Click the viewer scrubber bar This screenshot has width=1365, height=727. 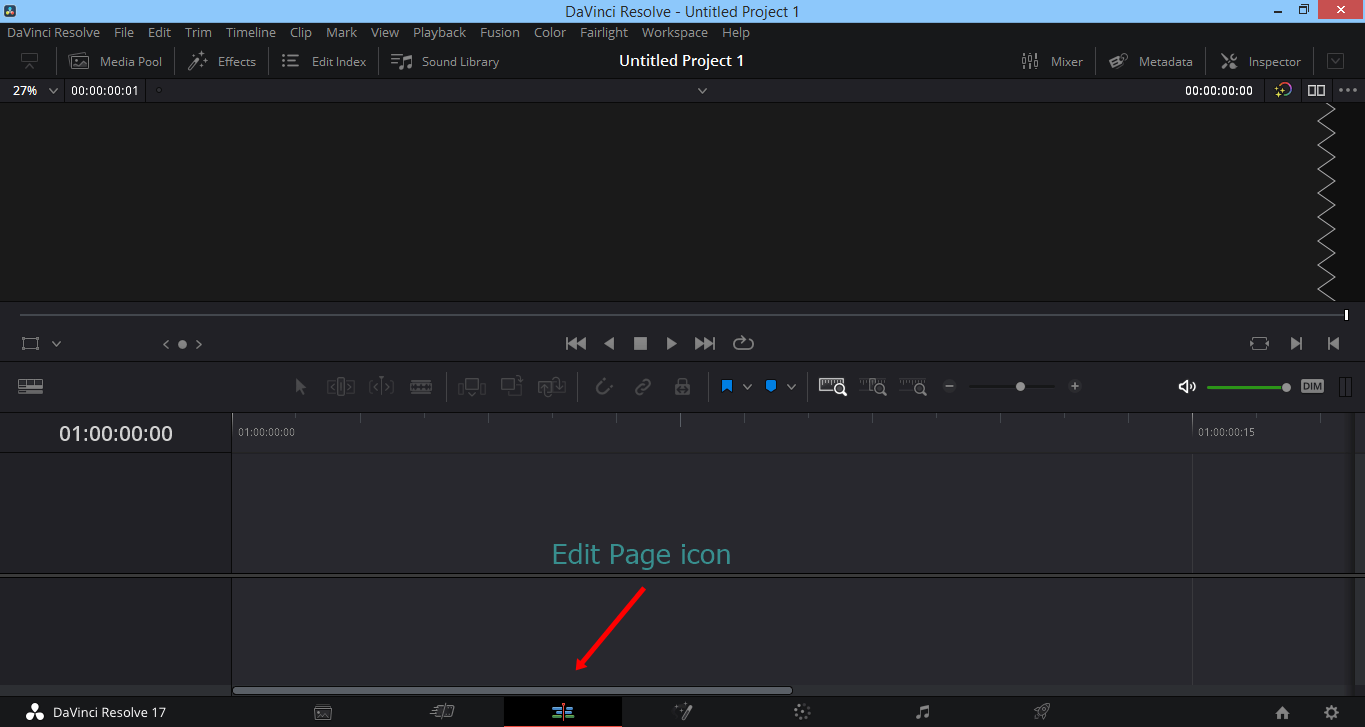tap(683, 315)
